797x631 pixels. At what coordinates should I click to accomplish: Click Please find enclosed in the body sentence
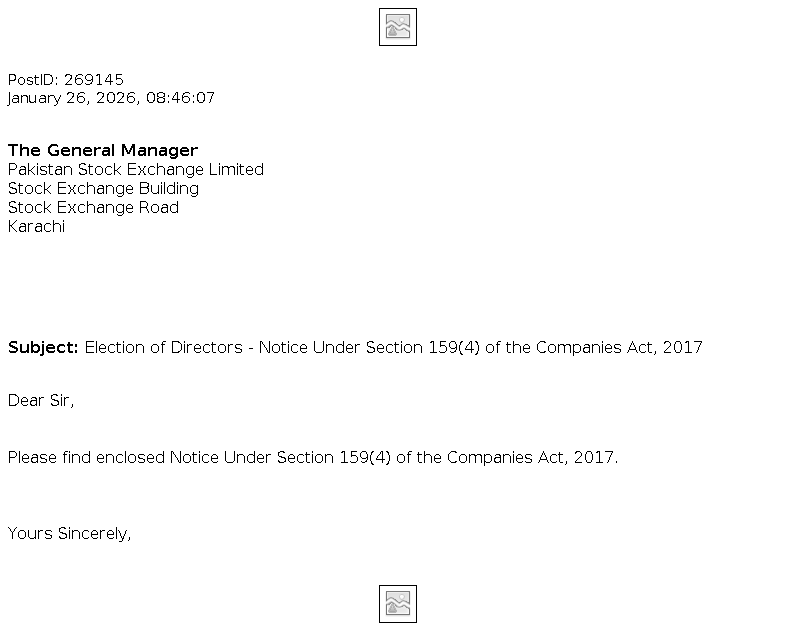point(86,457)
